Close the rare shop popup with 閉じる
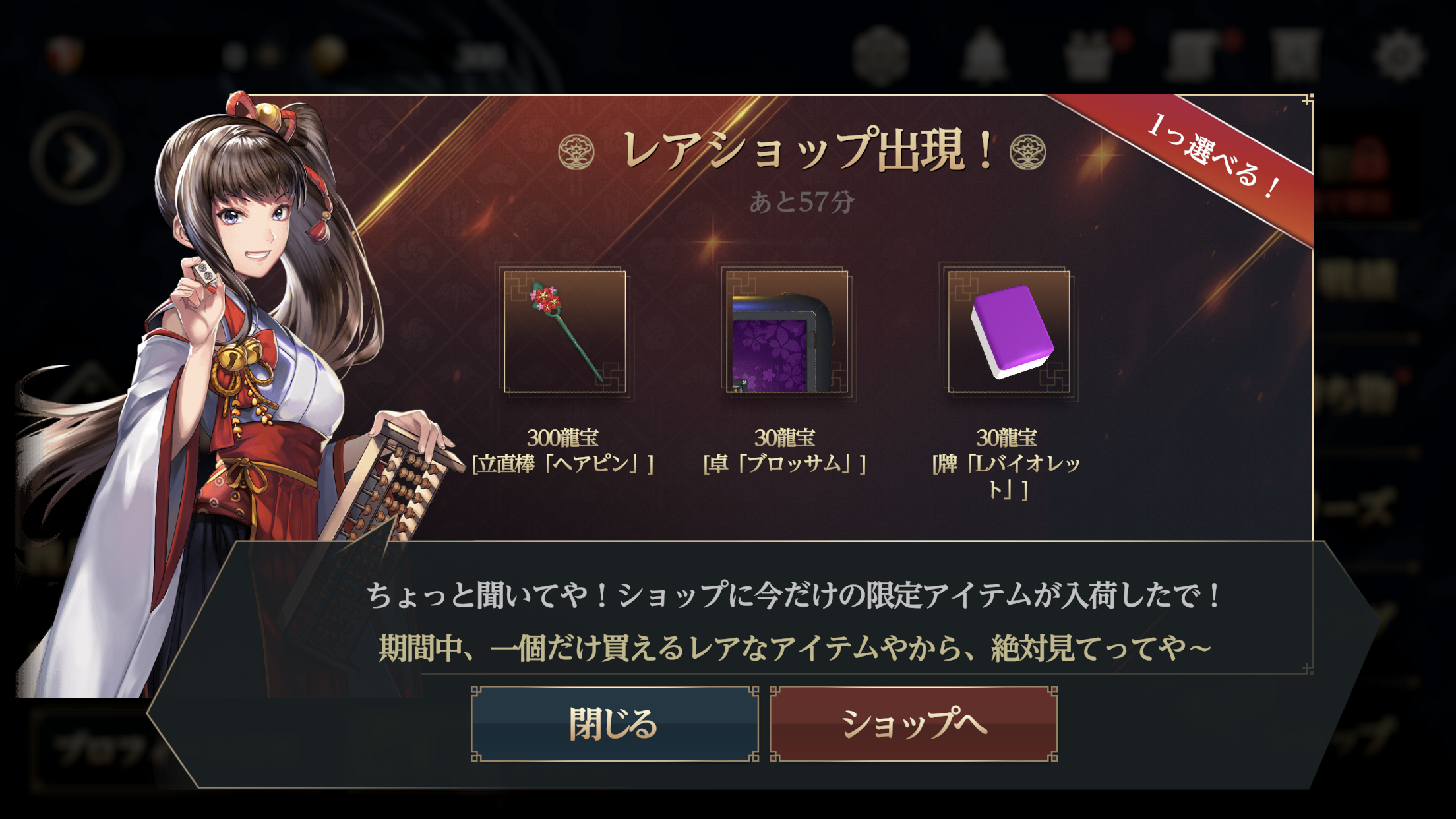 coord(615,724)
